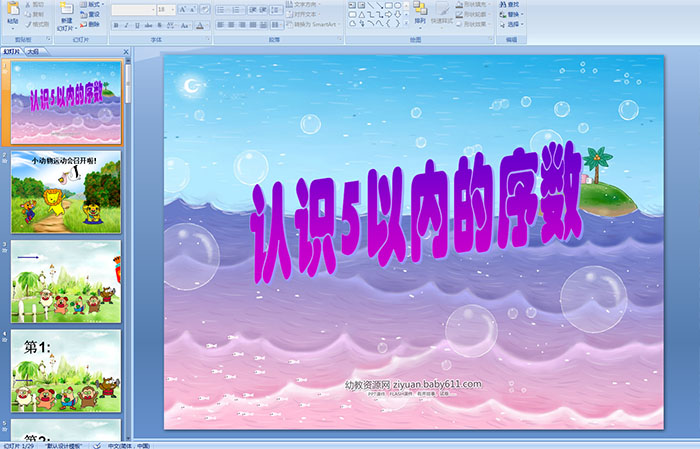Screen dimensions: 700x449
Task: Open Text Direction (文字方向) menu
Action: (304, 4)
